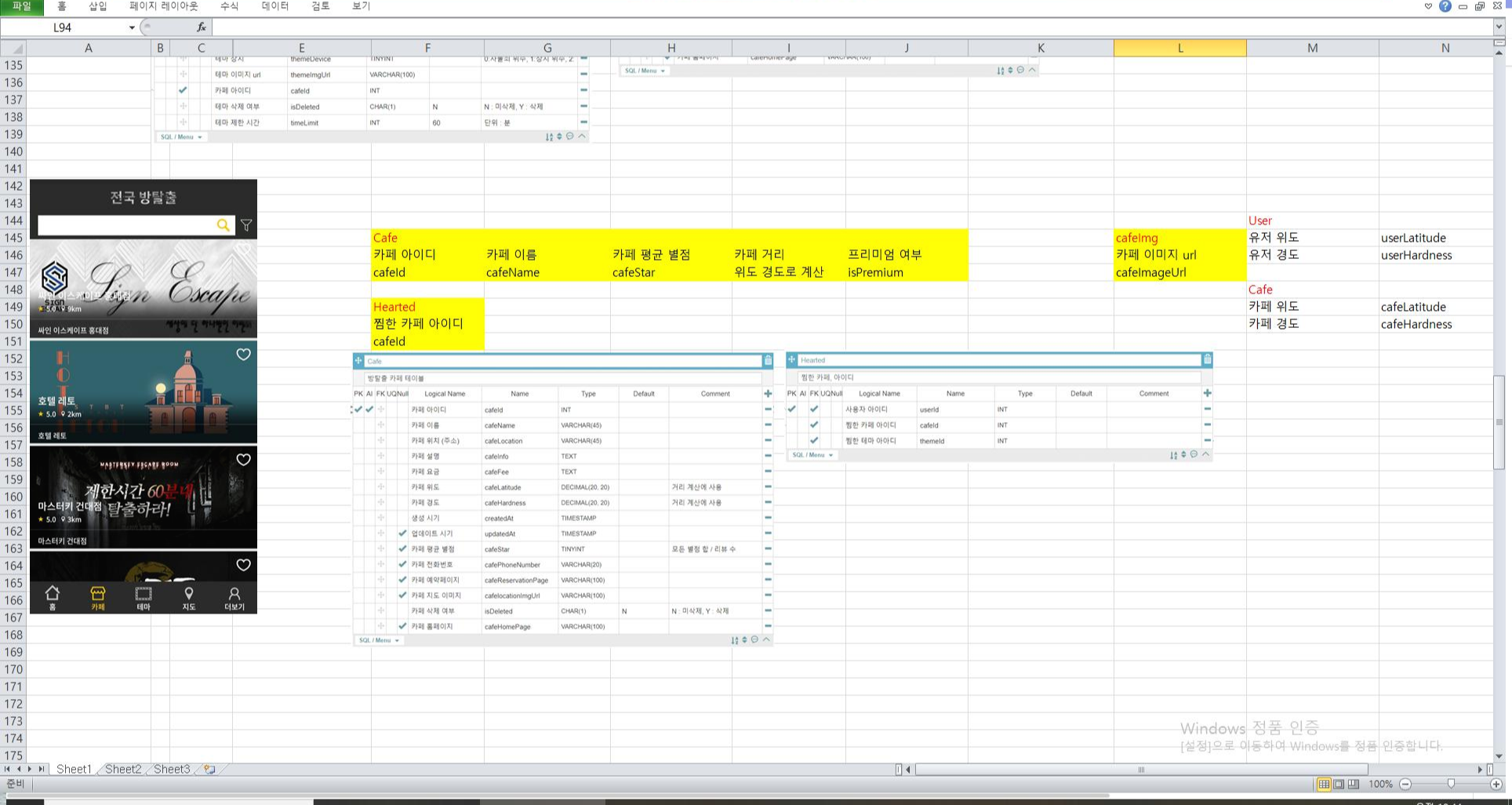Open the 데이터 ribbon tab
Screen dimensions: 1512x805
(x=274, y=6)
